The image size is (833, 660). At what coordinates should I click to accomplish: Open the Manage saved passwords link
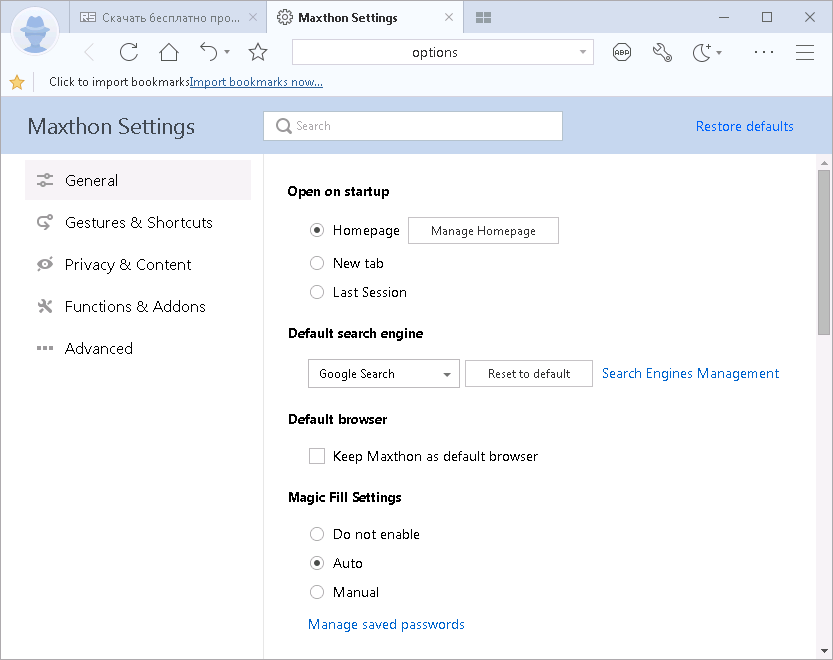pos(386,625)
